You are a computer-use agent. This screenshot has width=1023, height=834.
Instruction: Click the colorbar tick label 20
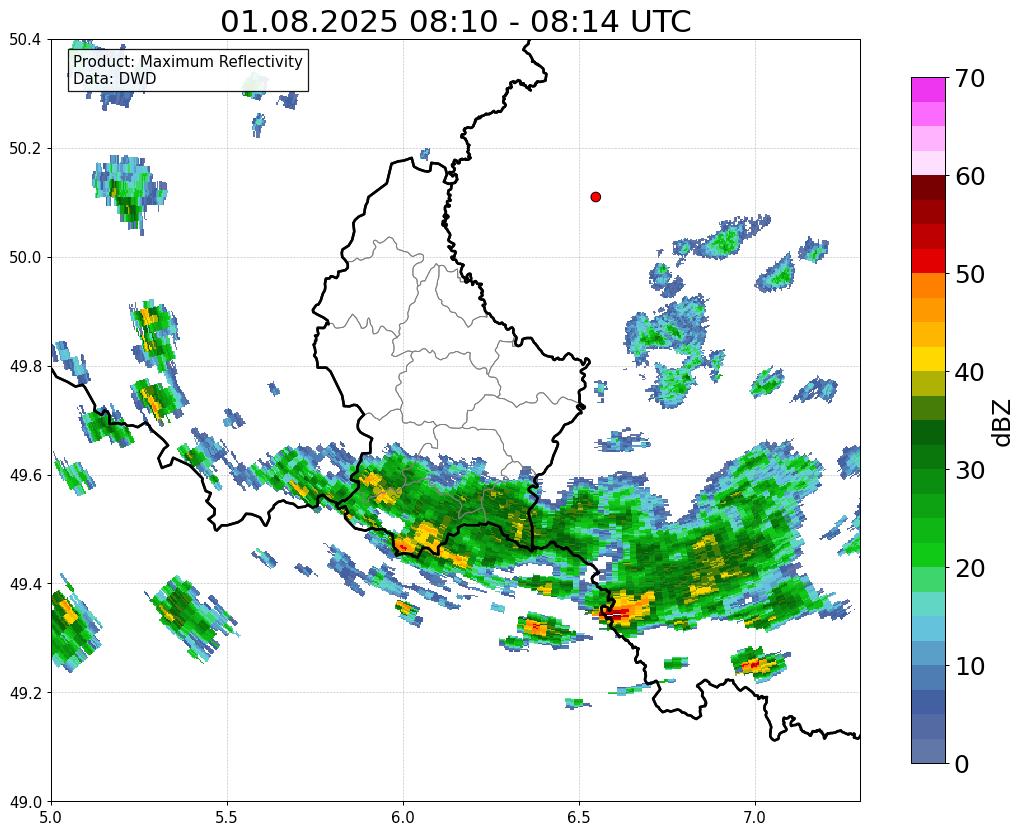[970, 568]
